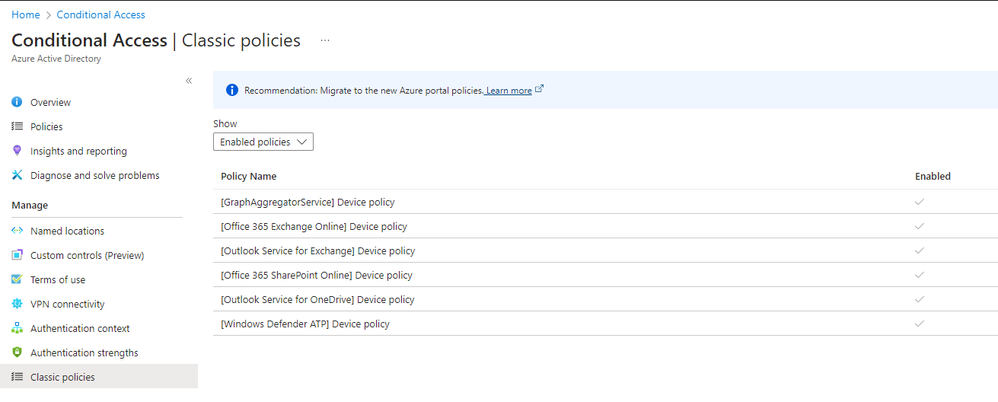Click the Terms of use icon
This screenshot has height=402, width=998.
point(17,280)
